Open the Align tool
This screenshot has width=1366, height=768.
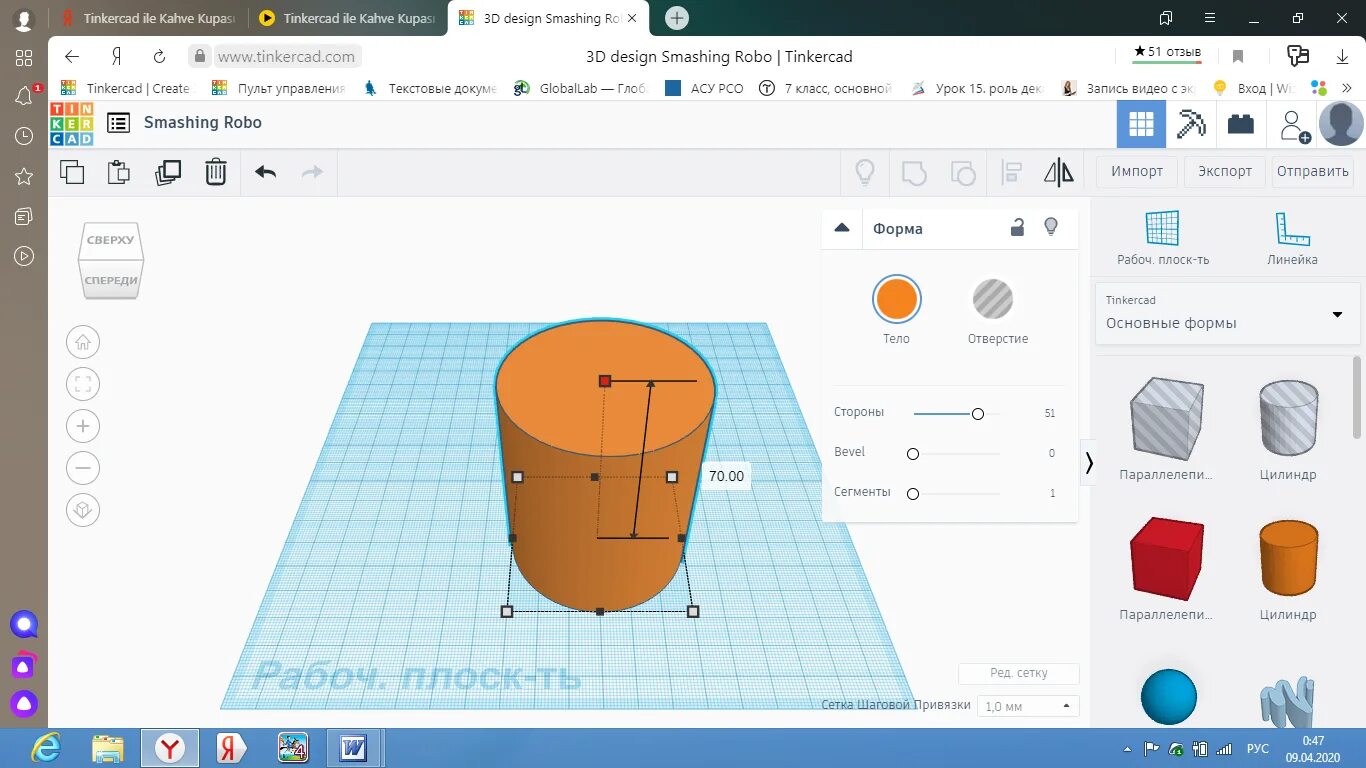click(x=1012, y=172)
